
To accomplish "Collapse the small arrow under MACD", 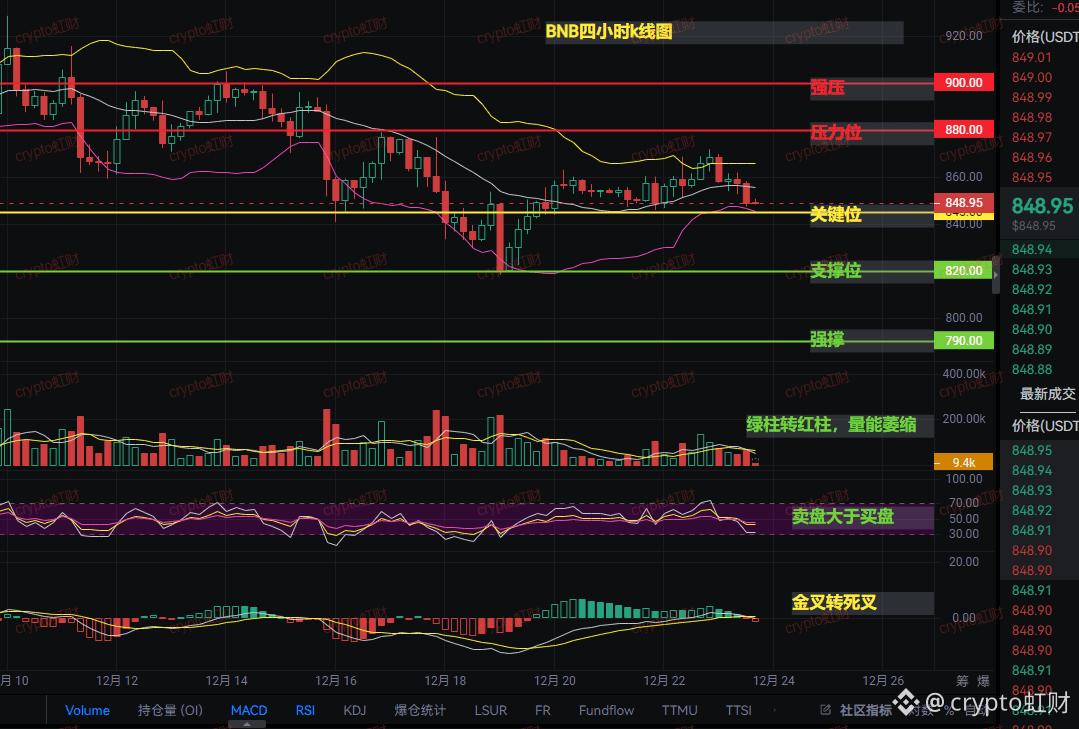I will click(246, 723).
